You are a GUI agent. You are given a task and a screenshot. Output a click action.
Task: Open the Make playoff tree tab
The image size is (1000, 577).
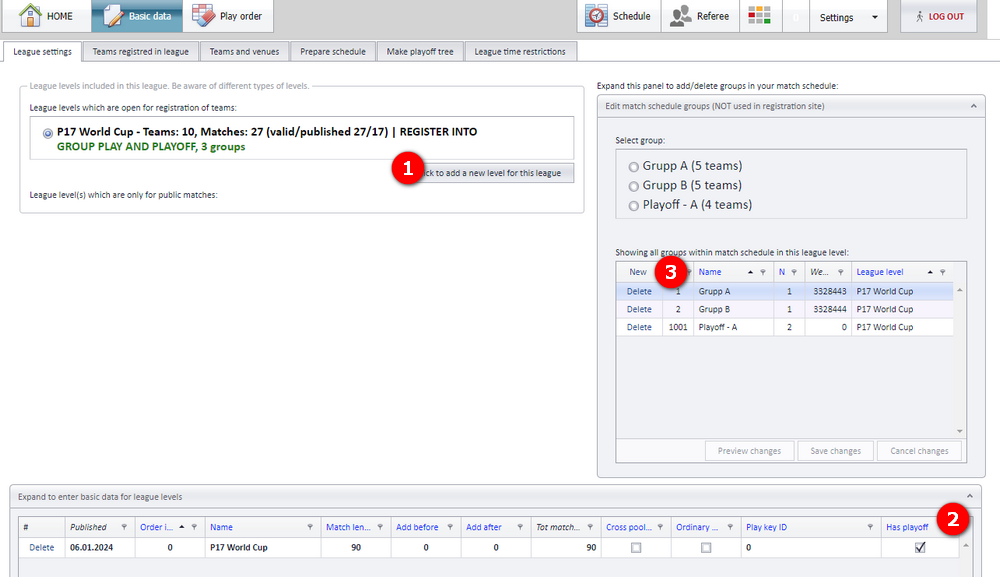(x=420, y=52)
